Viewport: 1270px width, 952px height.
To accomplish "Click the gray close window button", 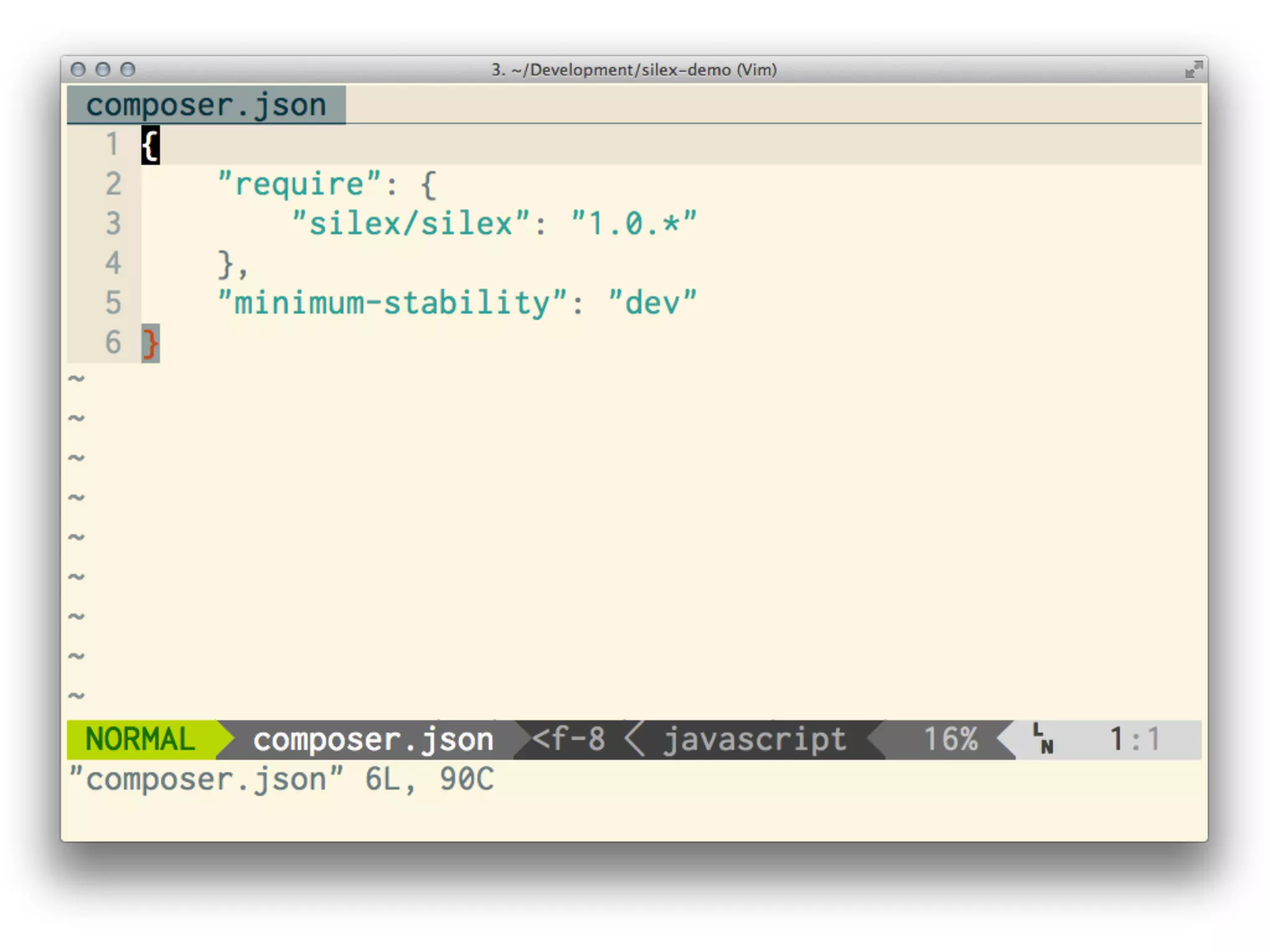I will [78, 69].
